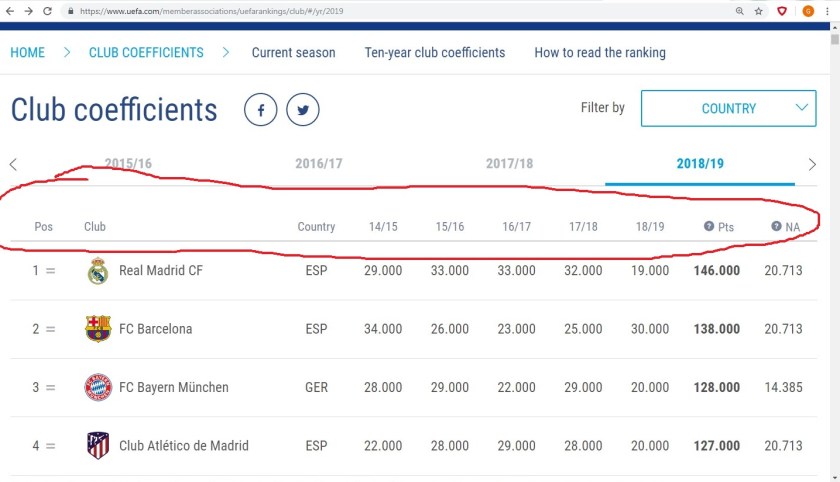Screen dimensions: 840x482
Task: Click the help icon beside Pts
Action: [709, 227]
